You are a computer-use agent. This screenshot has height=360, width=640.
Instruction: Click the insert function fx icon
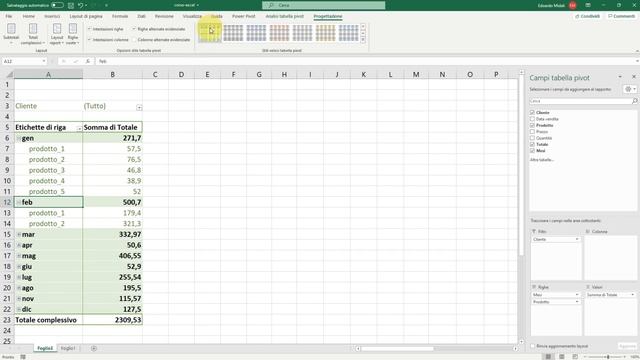click(x=88, y=61)
